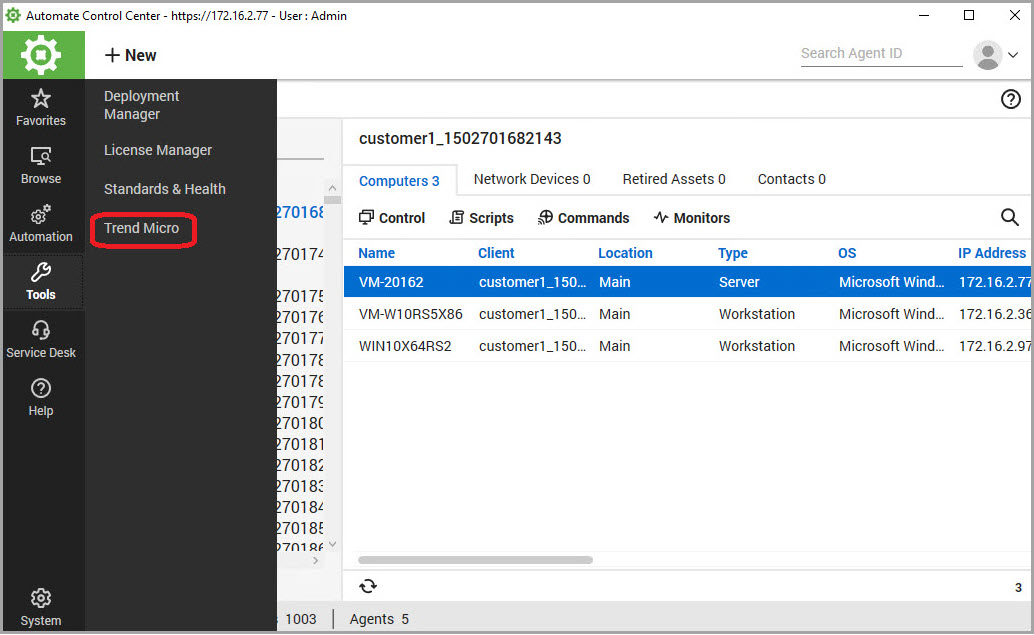Click the search magnifier in computers toolbar
Screen dimensions: 1034x635
(1010, 218)
